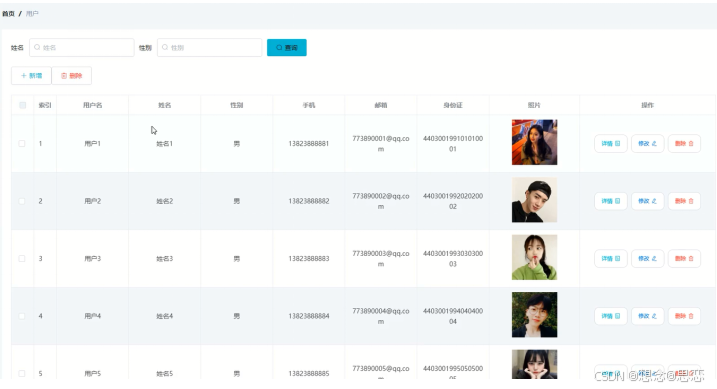This screenshot has width=717, height=389.
Task: Click the 照片 column header
Action: coord(534,105)
